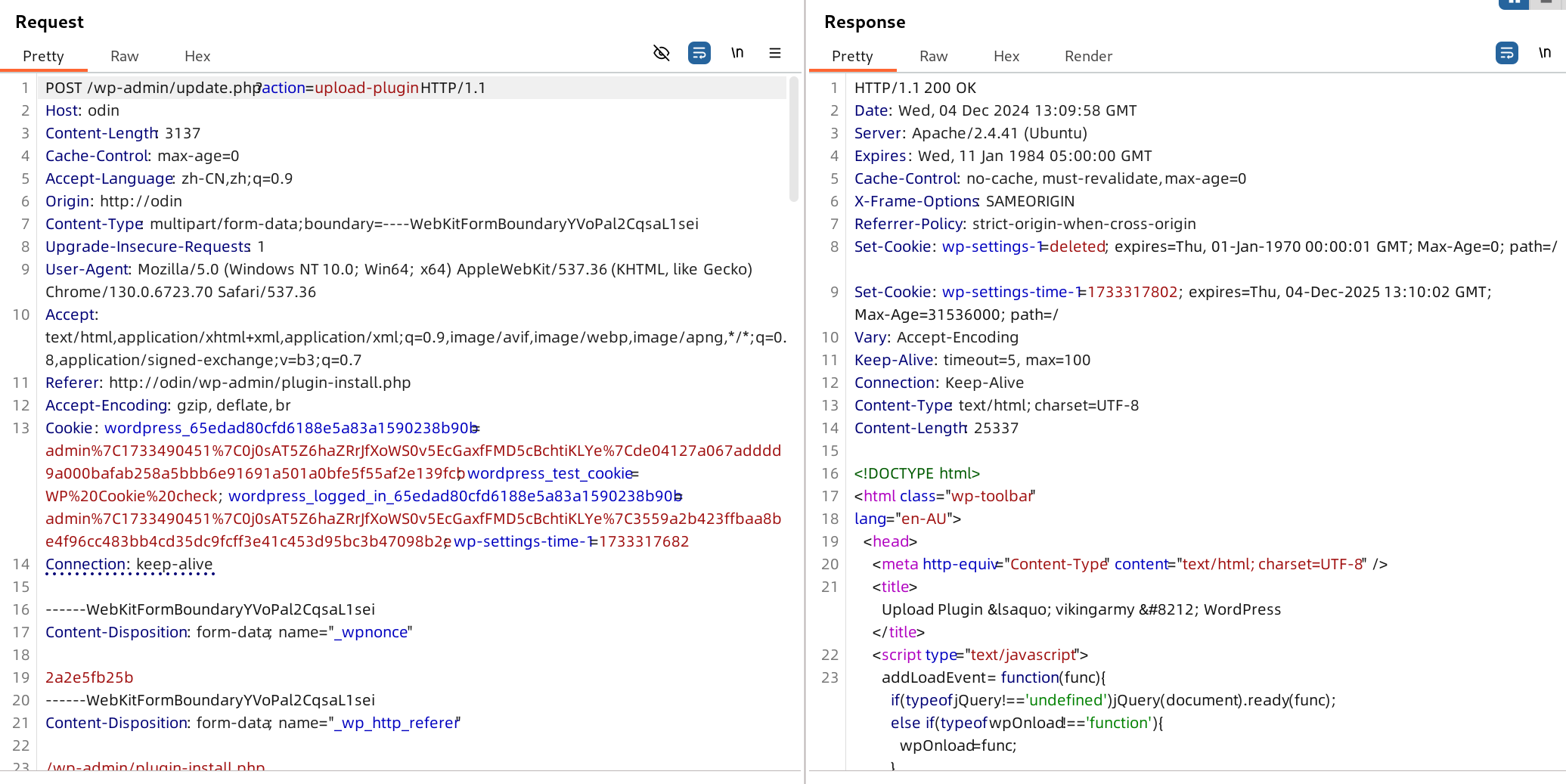View the Response Hex tab

[x=1006, y=56]
